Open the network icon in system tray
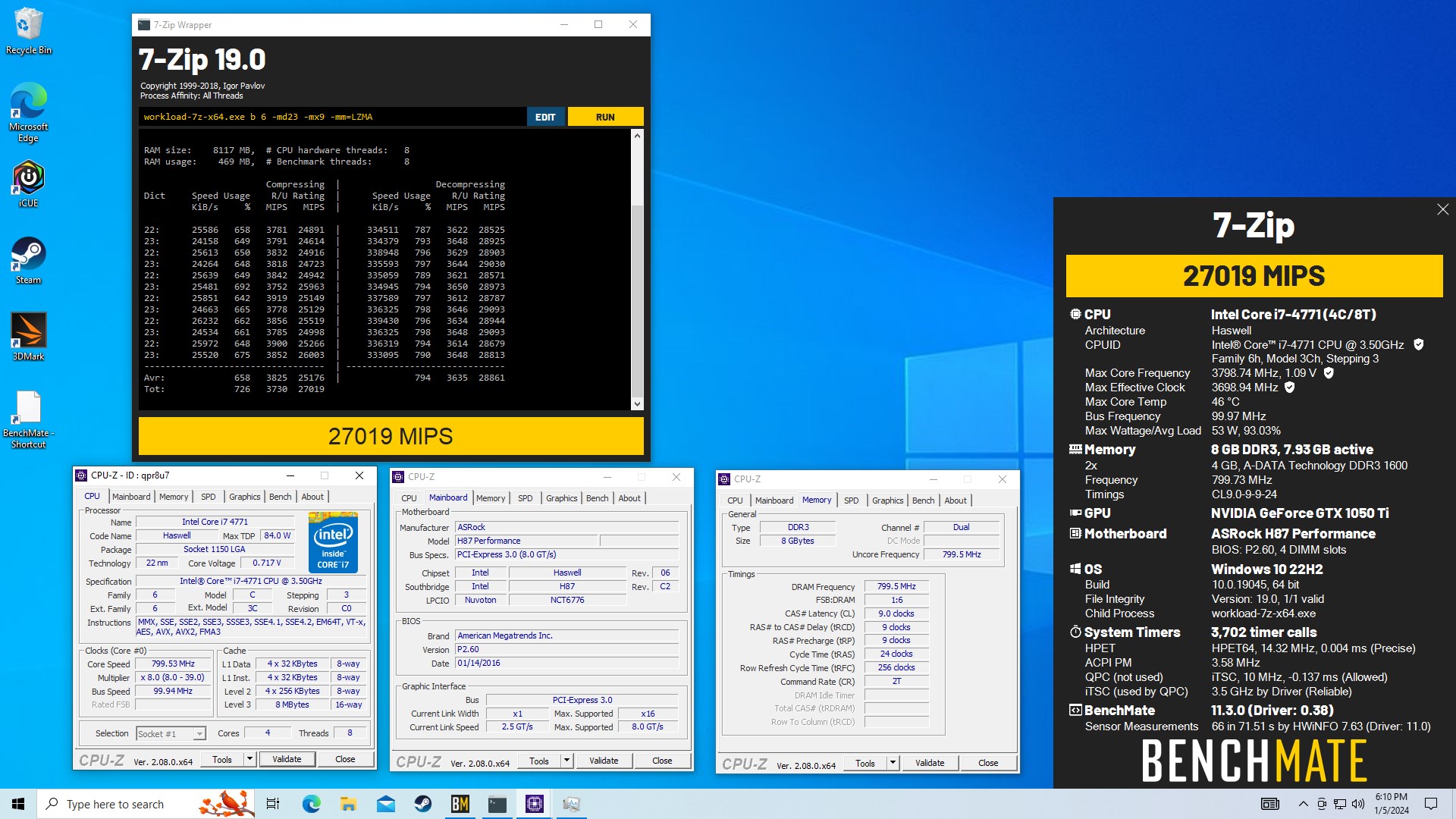This screenshot has width=1456, height=819. coord(1340,804)
